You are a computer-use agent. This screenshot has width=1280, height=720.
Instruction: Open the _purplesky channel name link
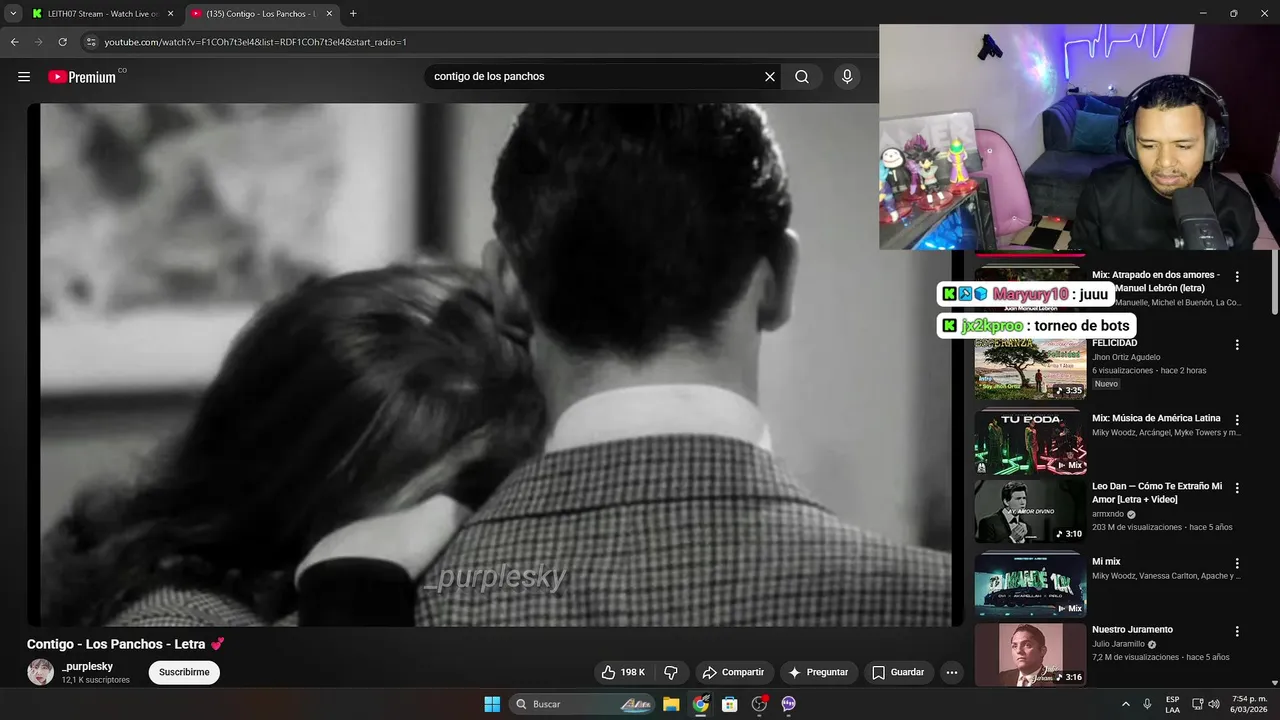[87, 666]
